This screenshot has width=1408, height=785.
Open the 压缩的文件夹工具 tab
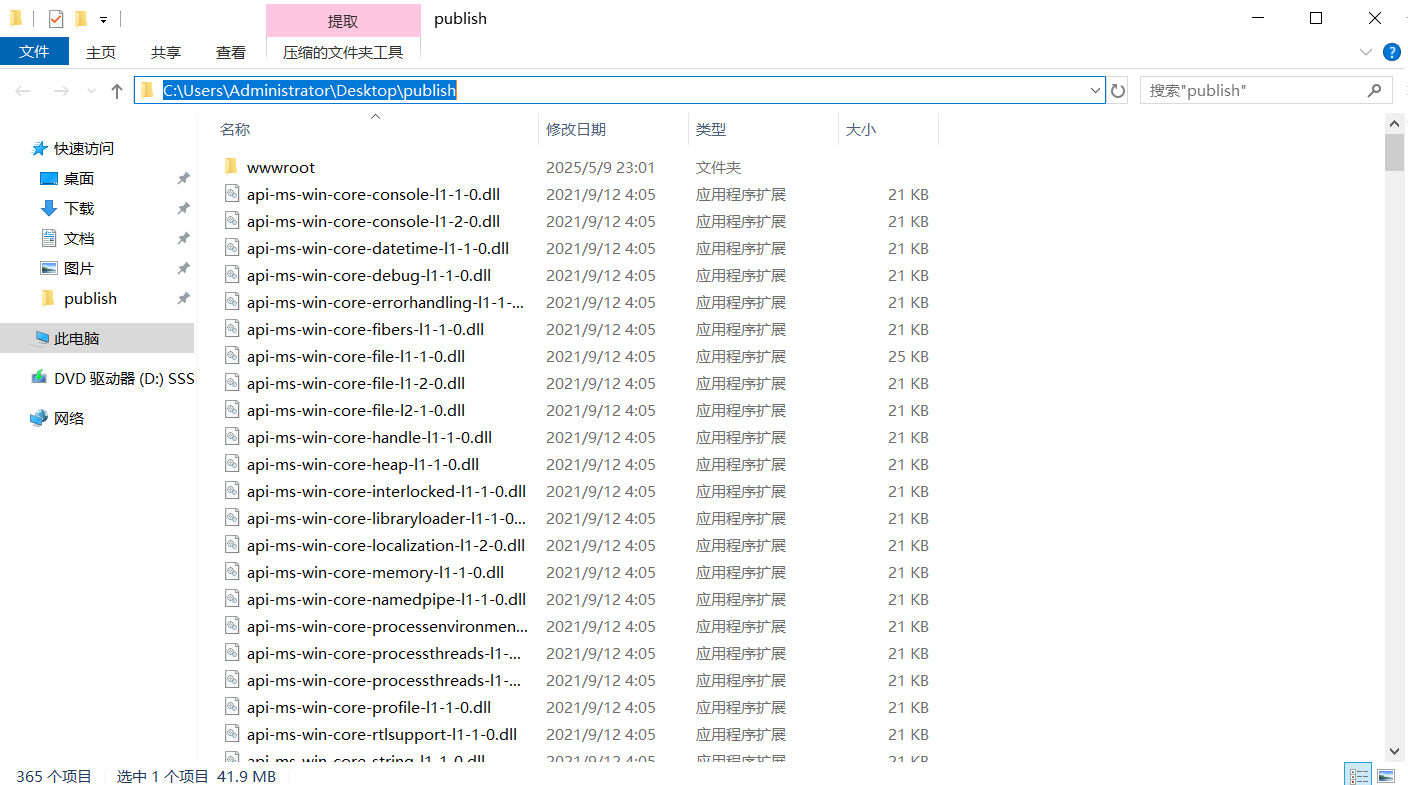pyautogui.click(x=343, y=52)
